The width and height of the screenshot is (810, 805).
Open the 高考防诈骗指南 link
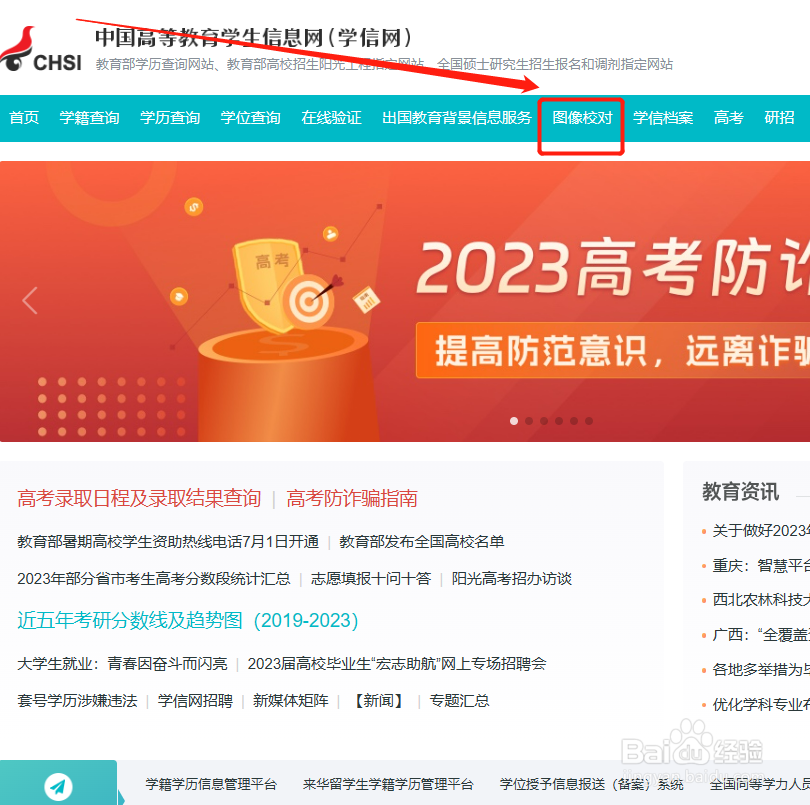click(352, 499)
